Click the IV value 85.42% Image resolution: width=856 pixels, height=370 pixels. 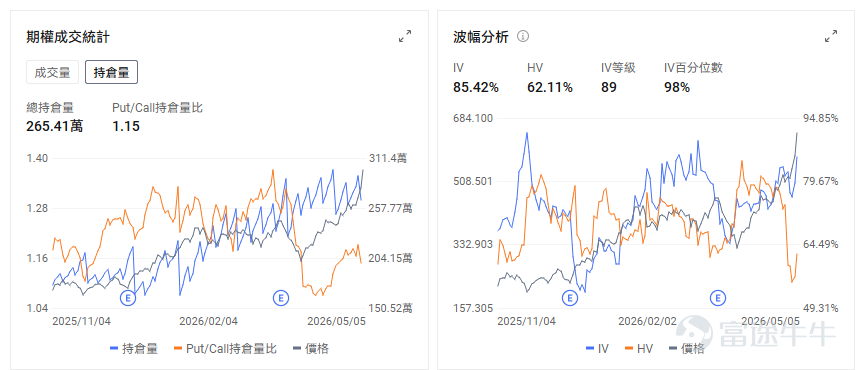(x=475, y=87)
